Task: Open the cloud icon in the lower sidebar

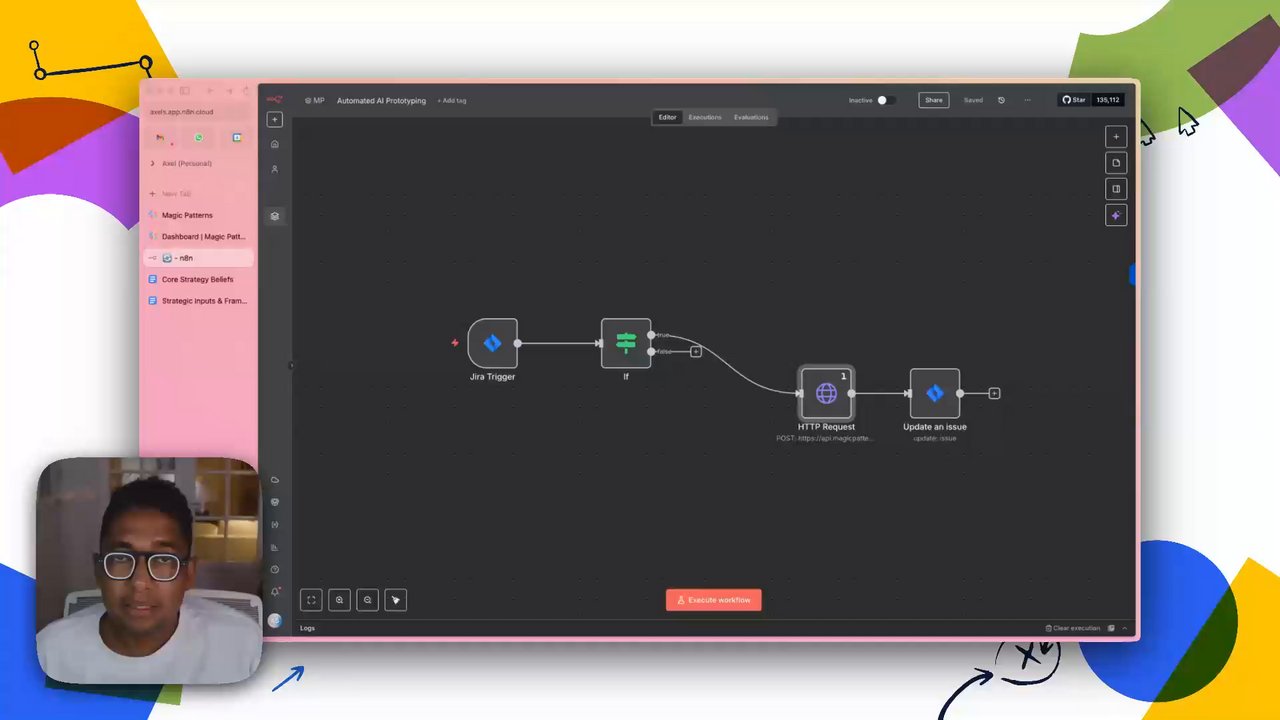Action: (x=275, y=480)
